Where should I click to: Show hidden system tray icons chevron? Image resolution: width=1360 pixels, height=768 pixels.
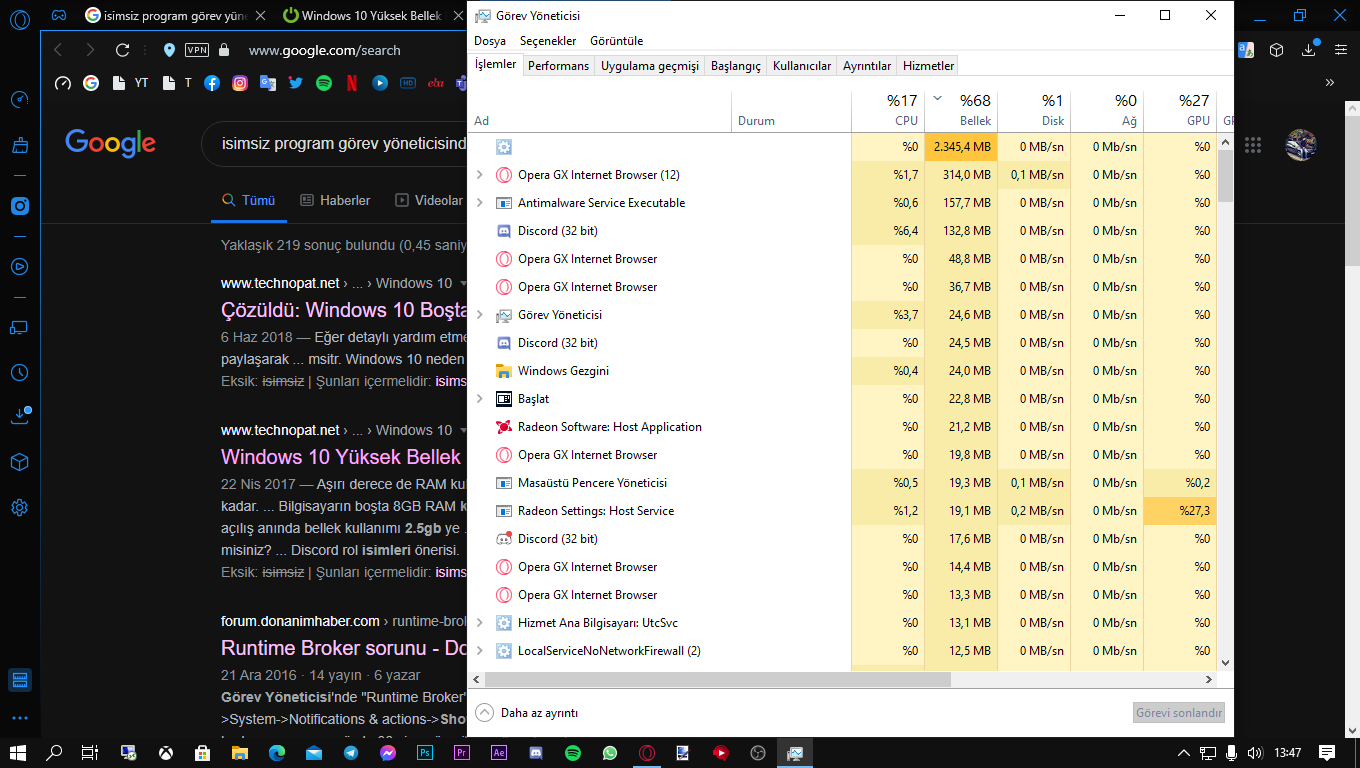1183,752
